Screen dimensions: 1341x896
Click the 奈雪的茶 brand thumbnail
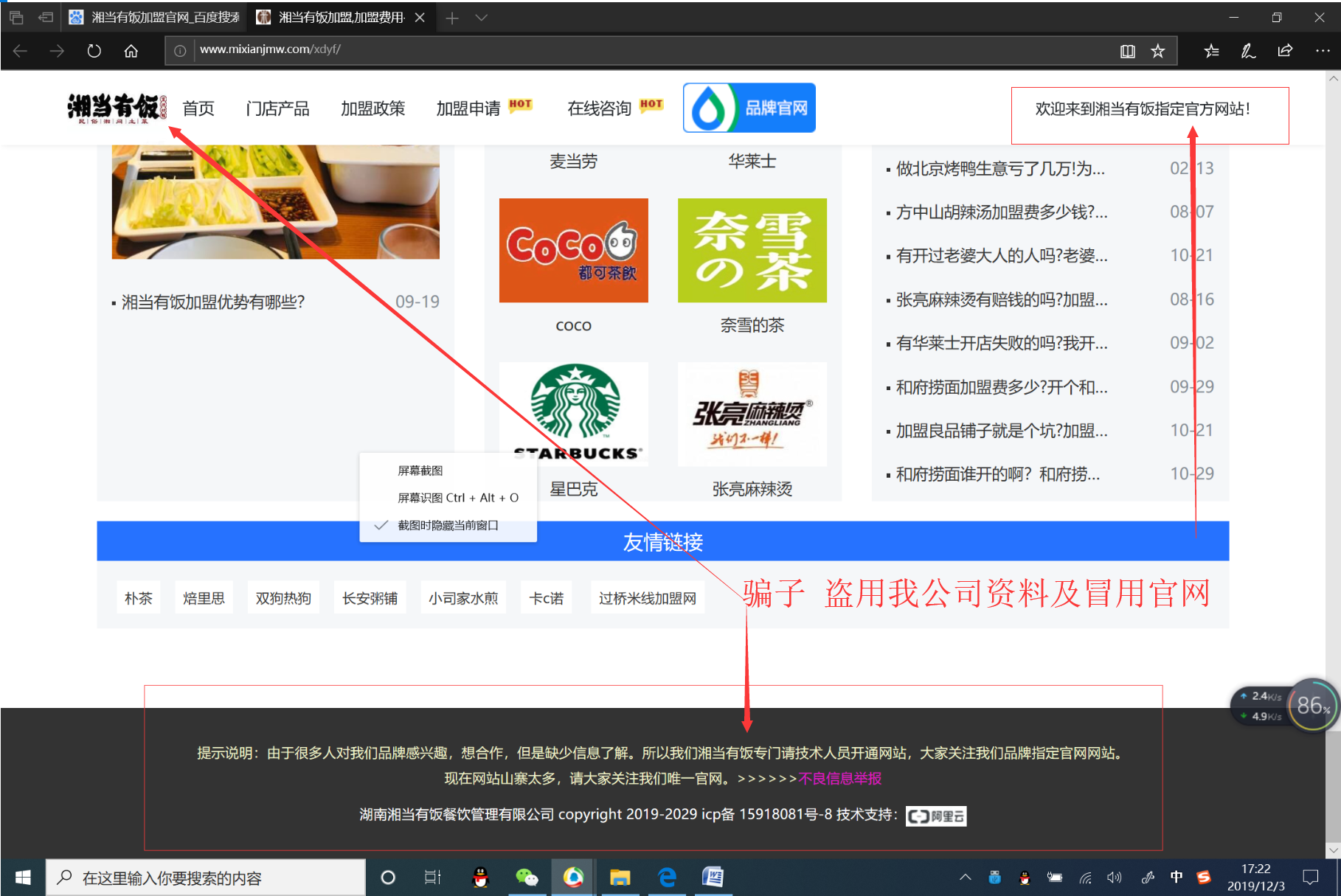752,250
